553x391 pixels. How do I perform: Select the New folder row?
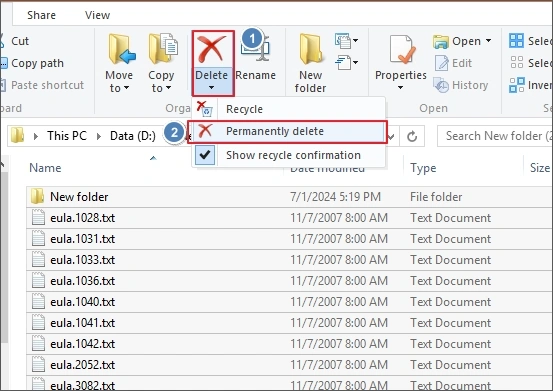289,197
